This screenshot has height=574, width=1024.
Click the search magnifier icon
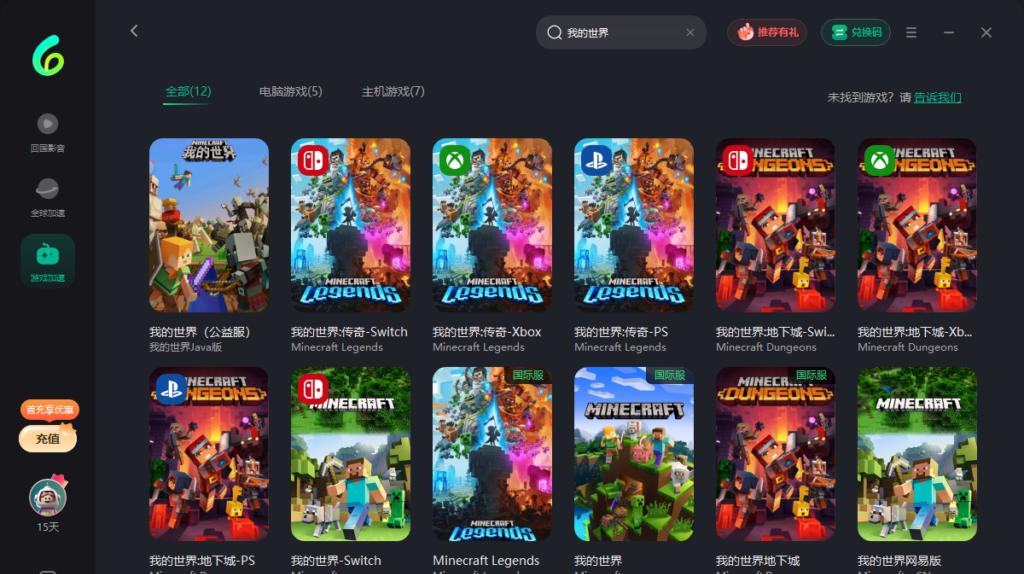[x=554, y=33]
